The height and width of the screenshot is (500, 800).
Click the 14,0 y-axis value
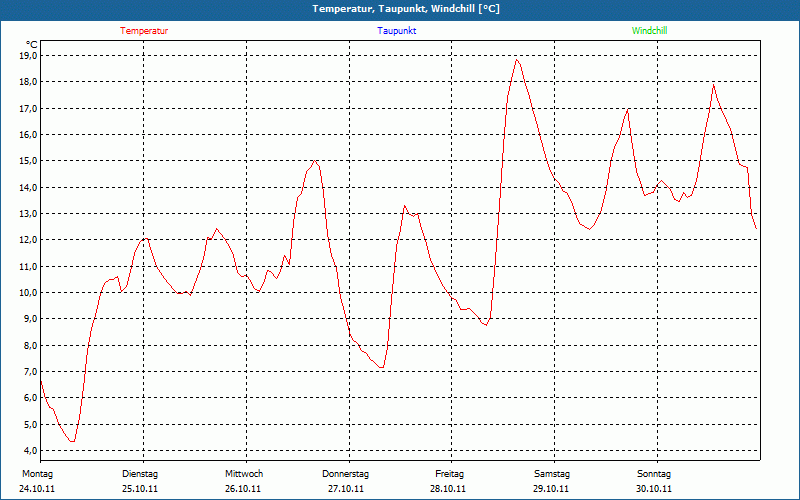[x=29, y=187]
